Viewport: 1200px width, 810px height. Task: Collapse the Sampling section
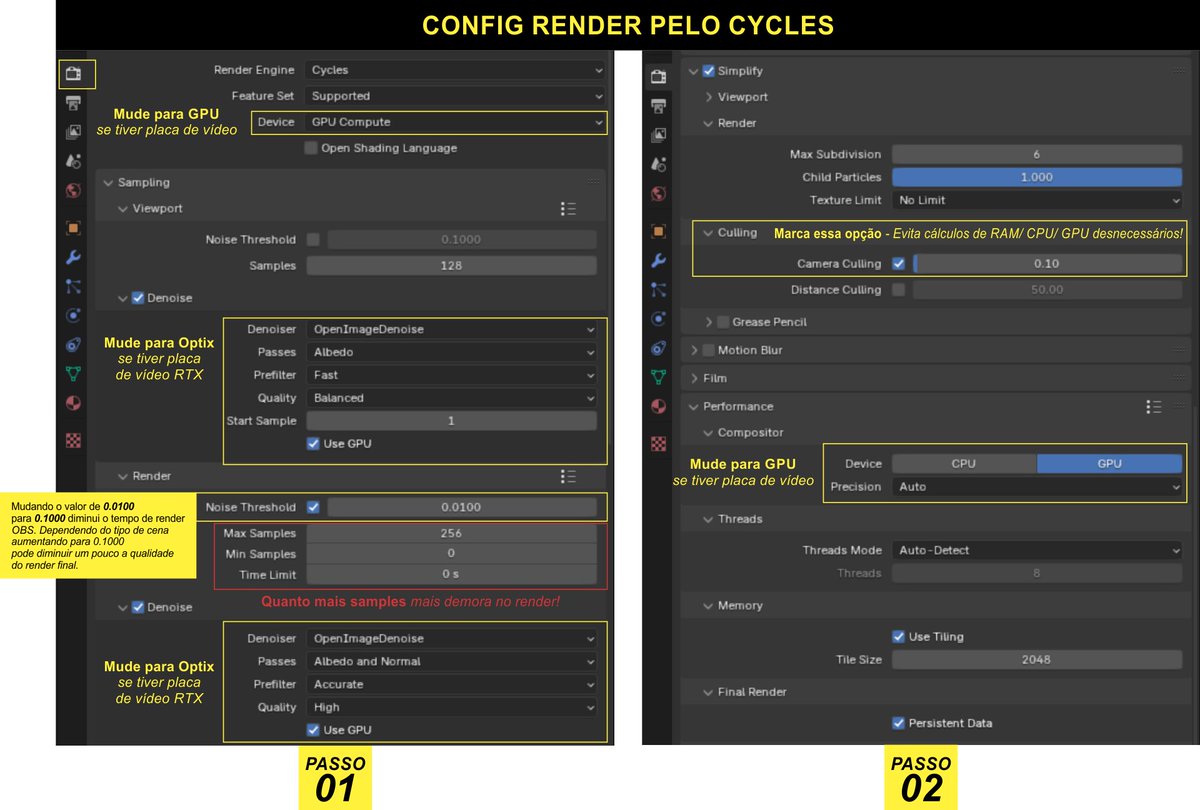click(138, 183)
